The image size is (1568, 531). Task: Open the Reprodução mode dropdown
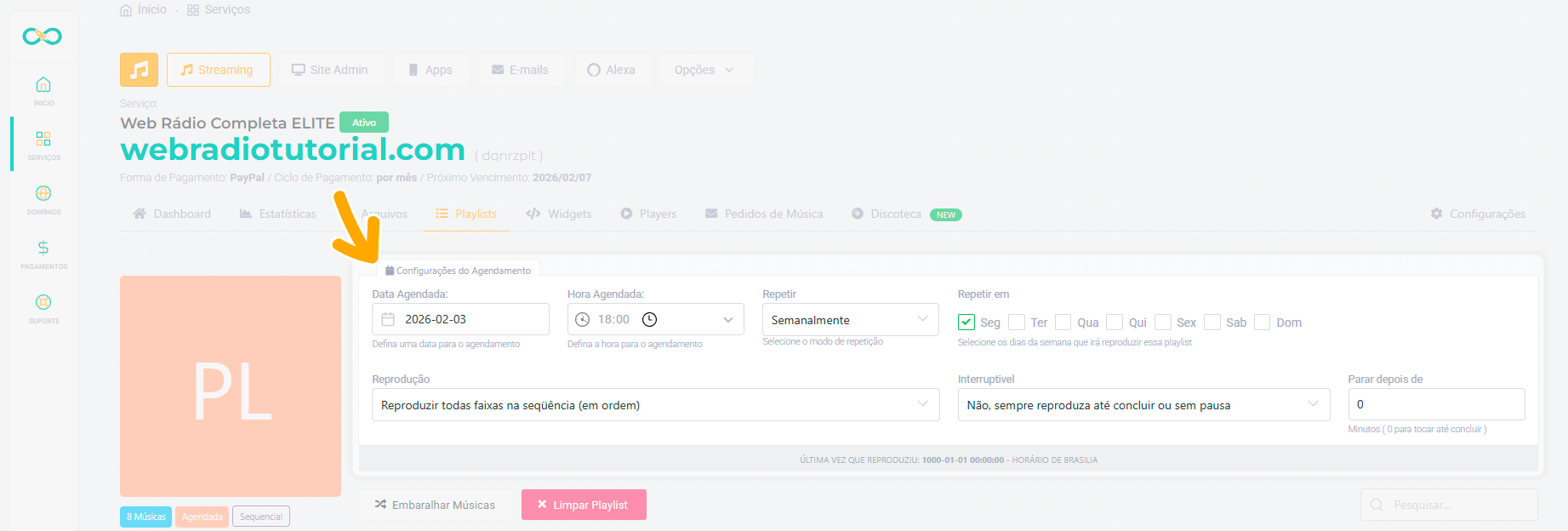pos(655,405)
